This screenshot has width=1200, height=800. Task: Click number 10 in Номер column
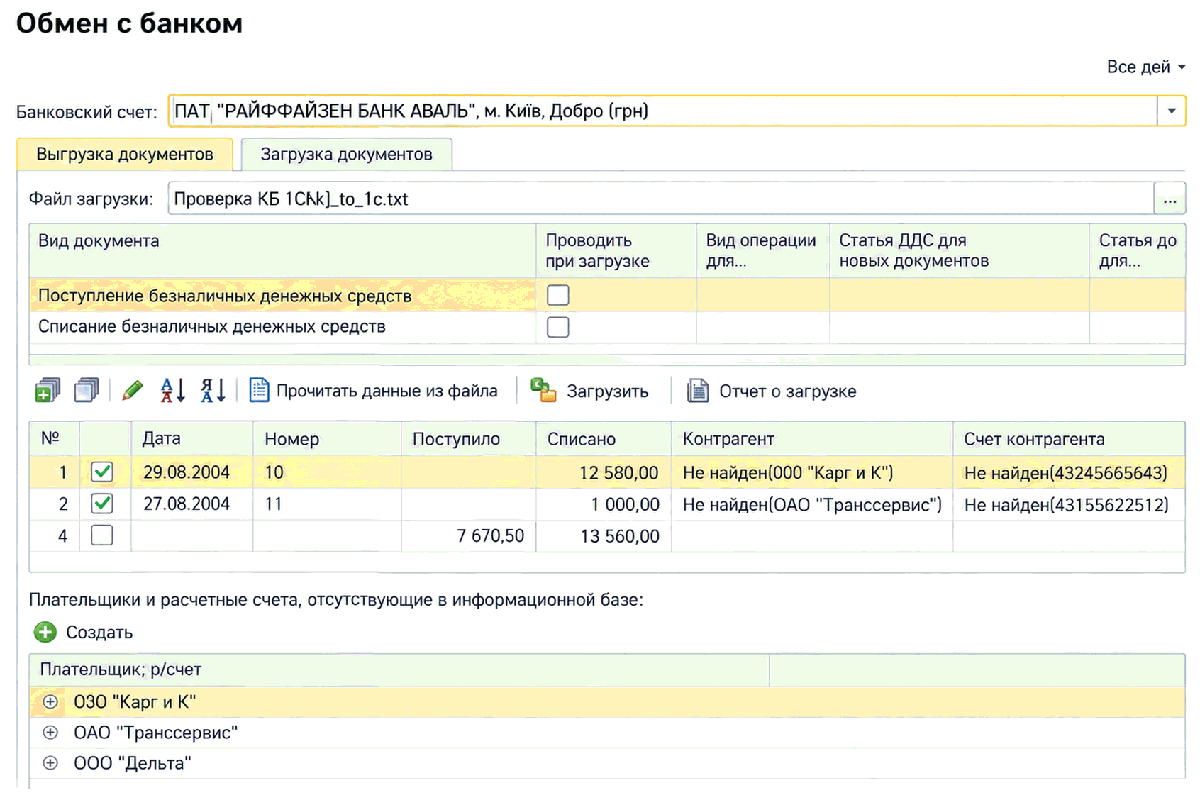[275, 472]
